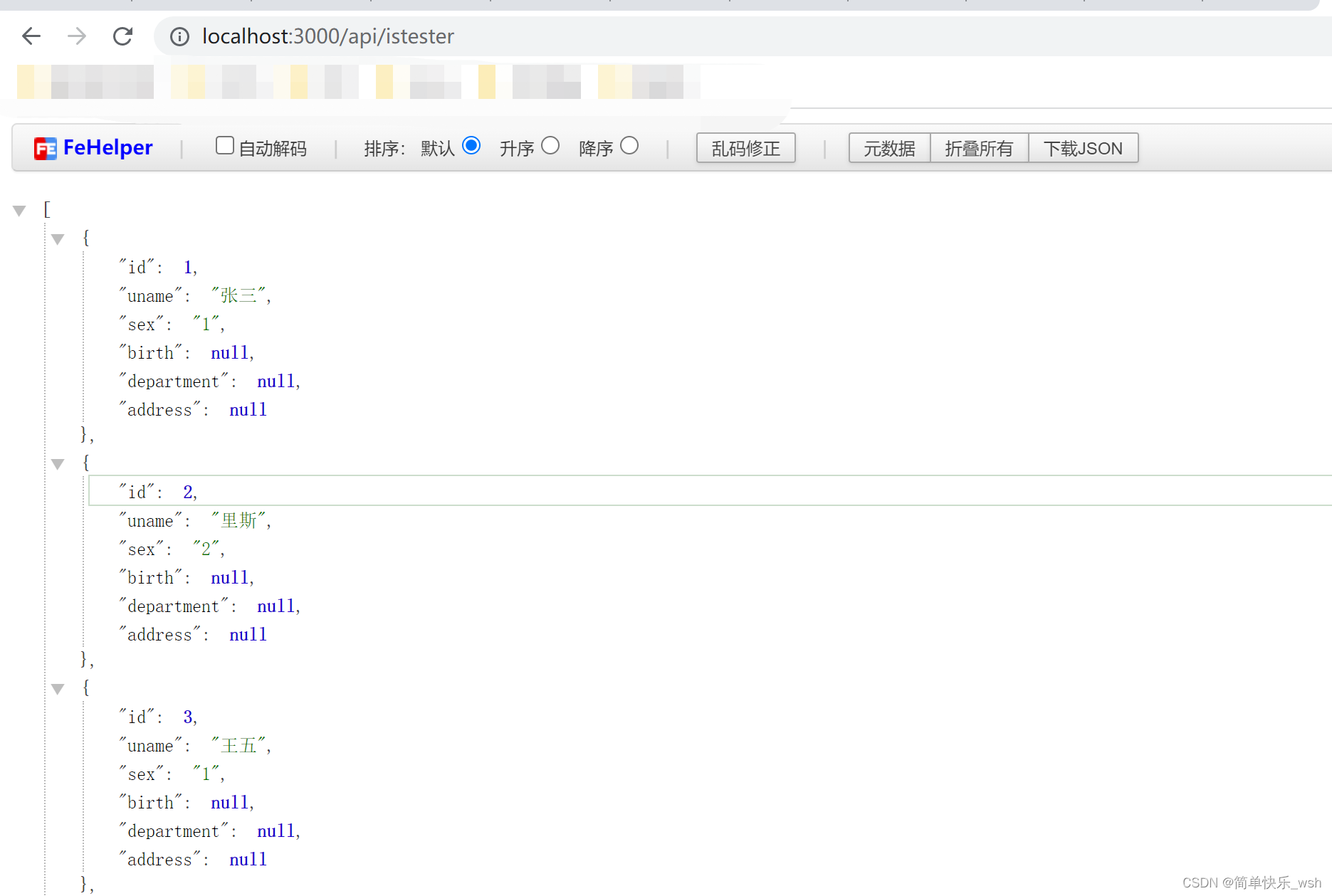
Task: Open 元数据 metadata view
Action: pyautogui.click(x=889, y=148)
